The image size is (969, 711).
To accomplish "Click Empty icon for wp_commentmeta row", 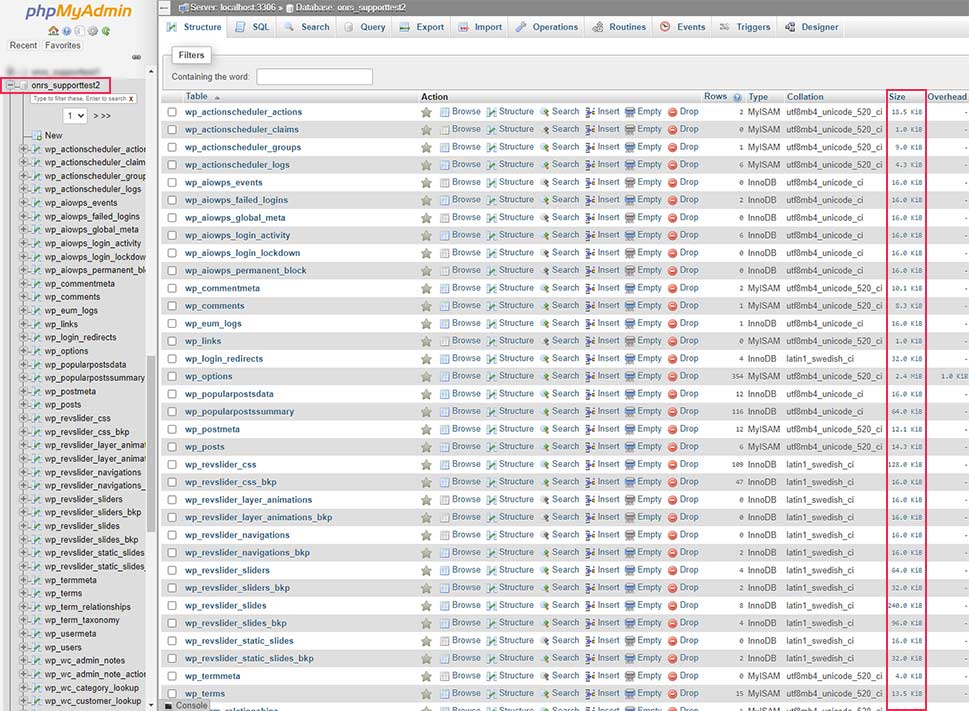I will pyautogui.click(x=630, y=288).
